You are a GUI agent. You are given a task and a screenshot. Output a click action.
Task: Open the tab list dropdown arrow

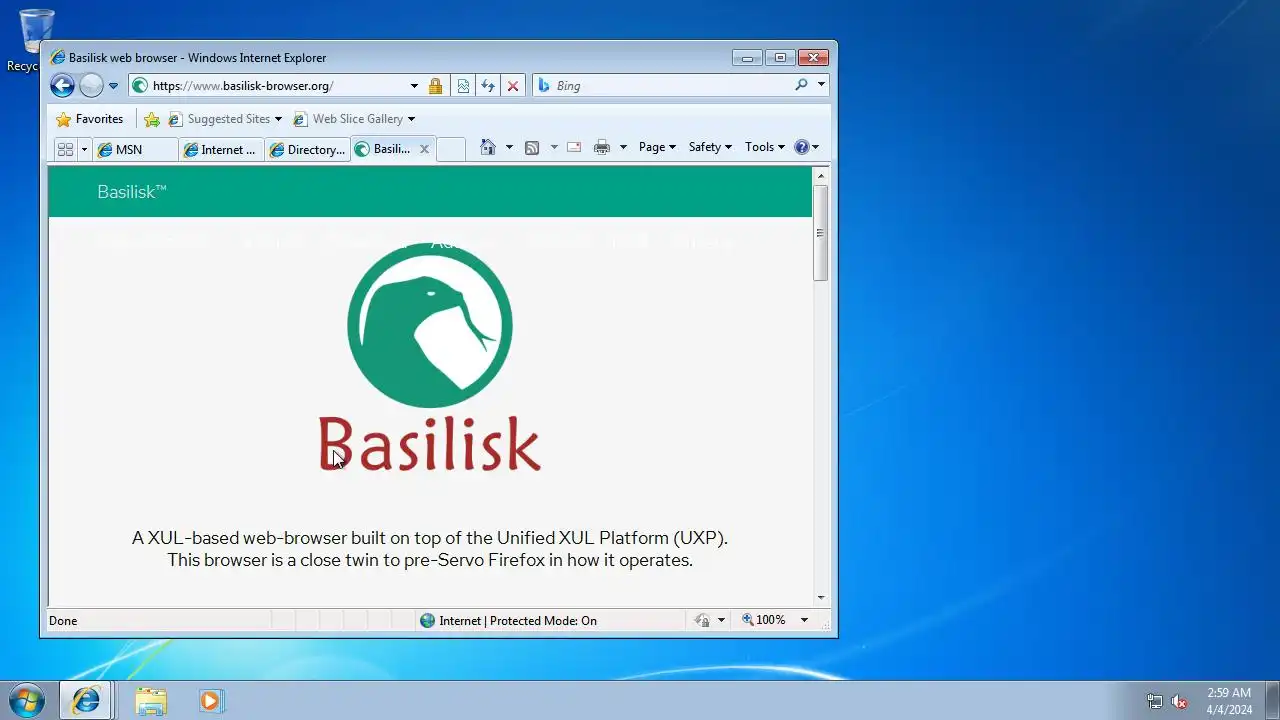(84, 149)
